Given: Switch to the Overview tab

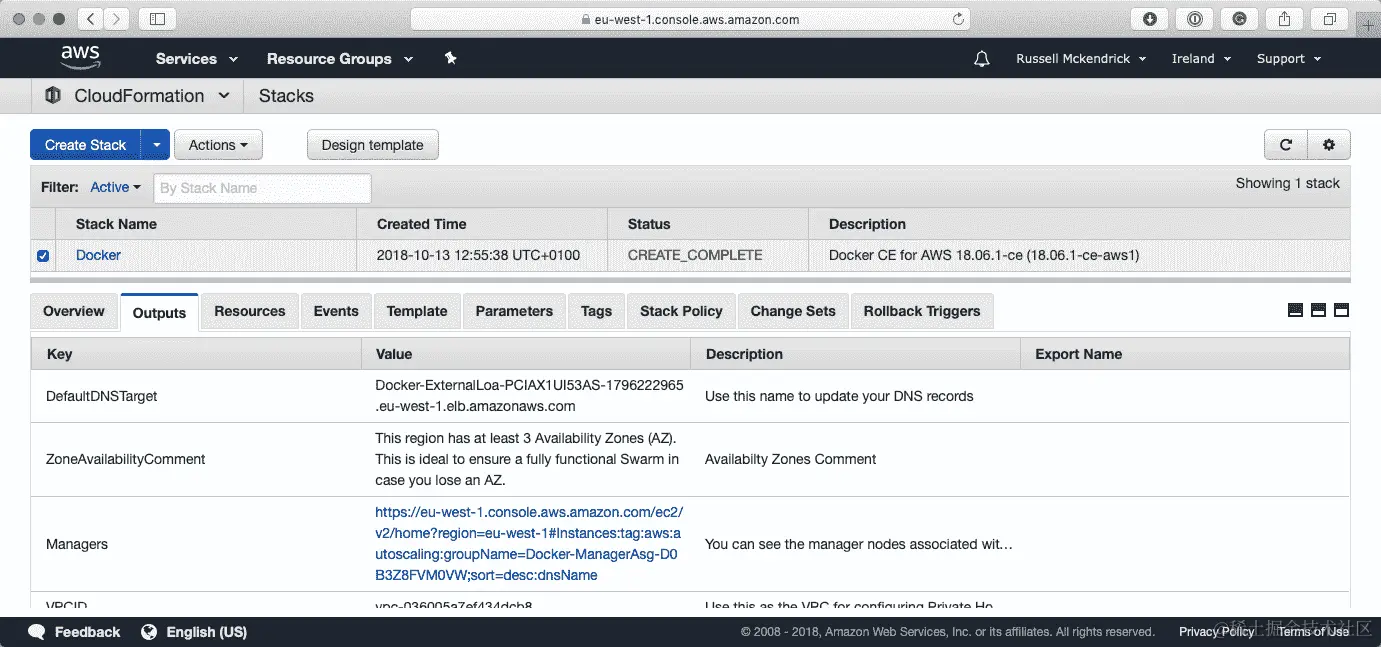Looking at the screenshot, I should click(x=74, y=311).
